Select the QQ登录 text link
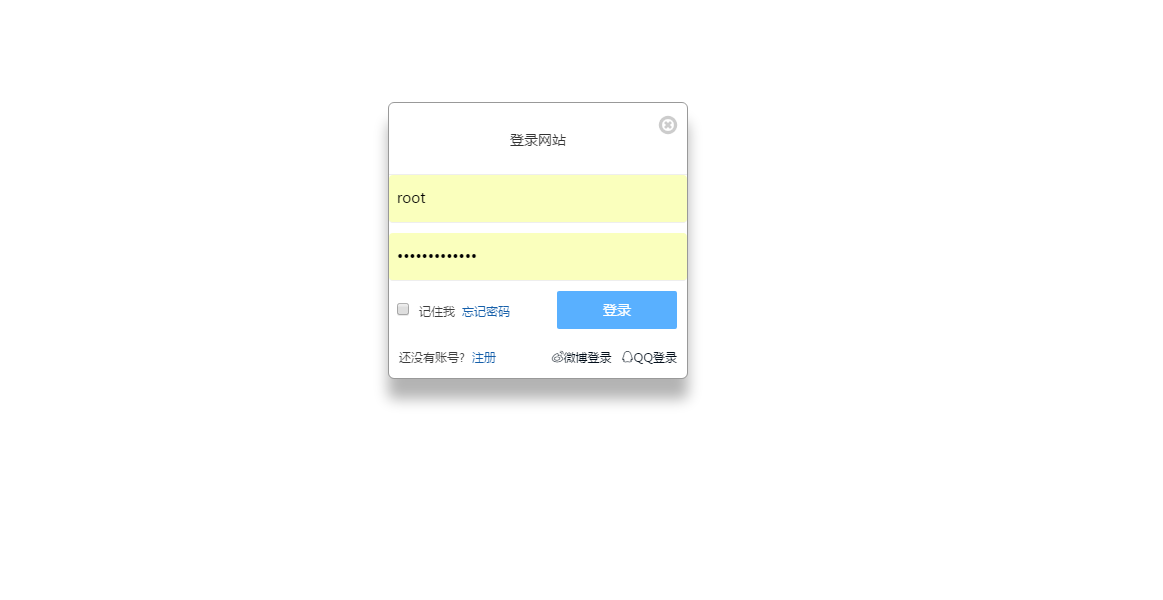Image resolution: width=1163 pixels, height=600 pixels. click(x=655, y=357)
